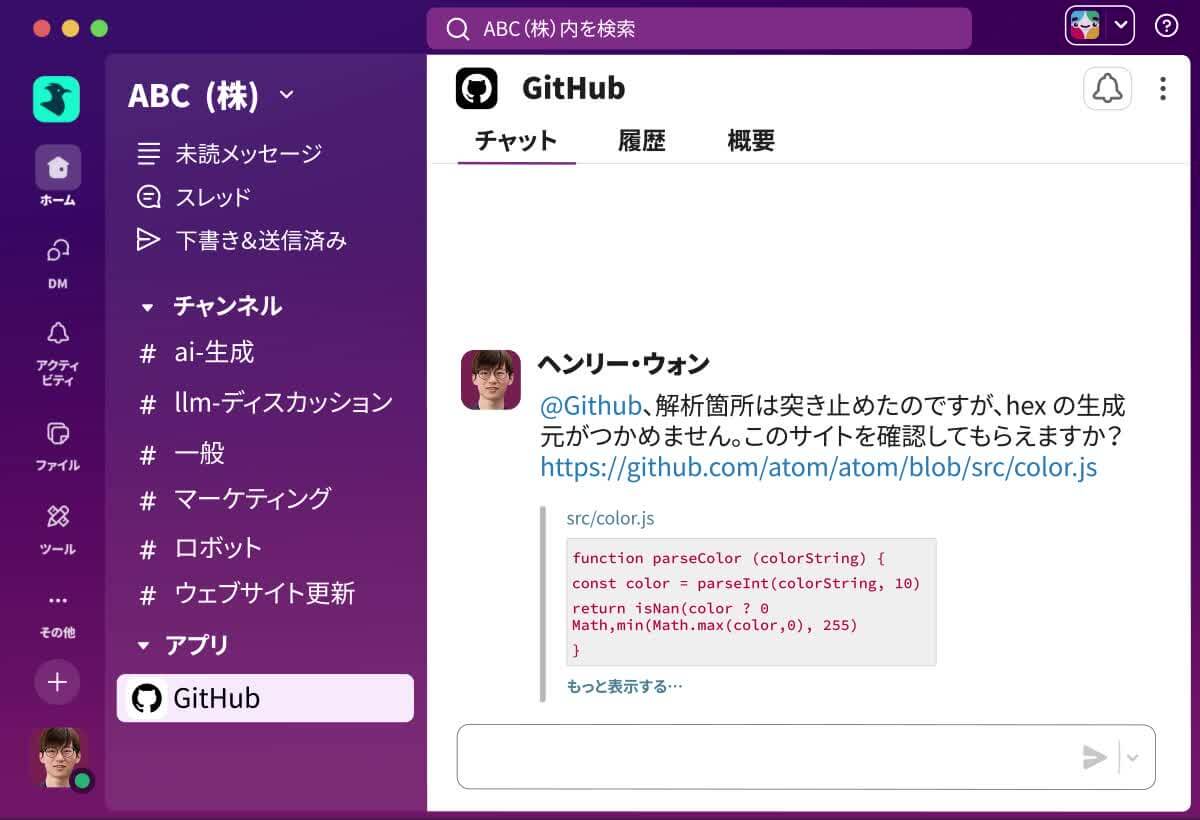Open notification settings via the bell icon

click(x=1105, y=89)
